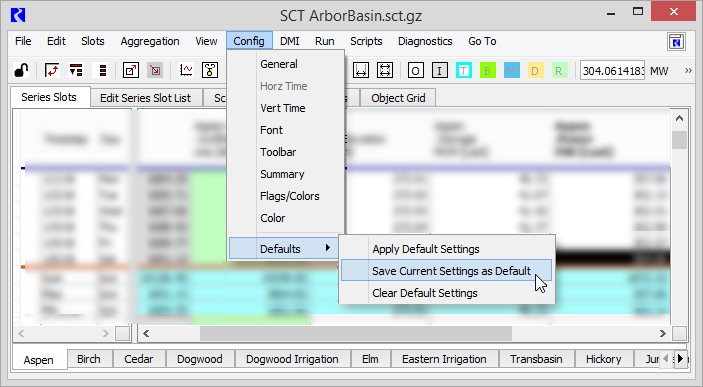The width and height of the screenshot is (703, 387).
Task: Click the object diagram icon beside the plot icon
Action: coord(210,70)
